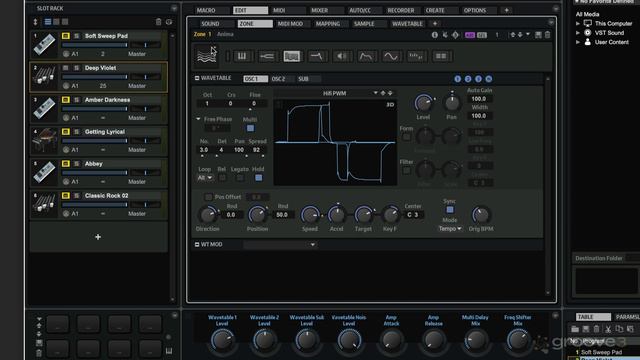Viewport: 640px width, 360px height.
Task: Expand This Computer in media tree
Action: 578,24
